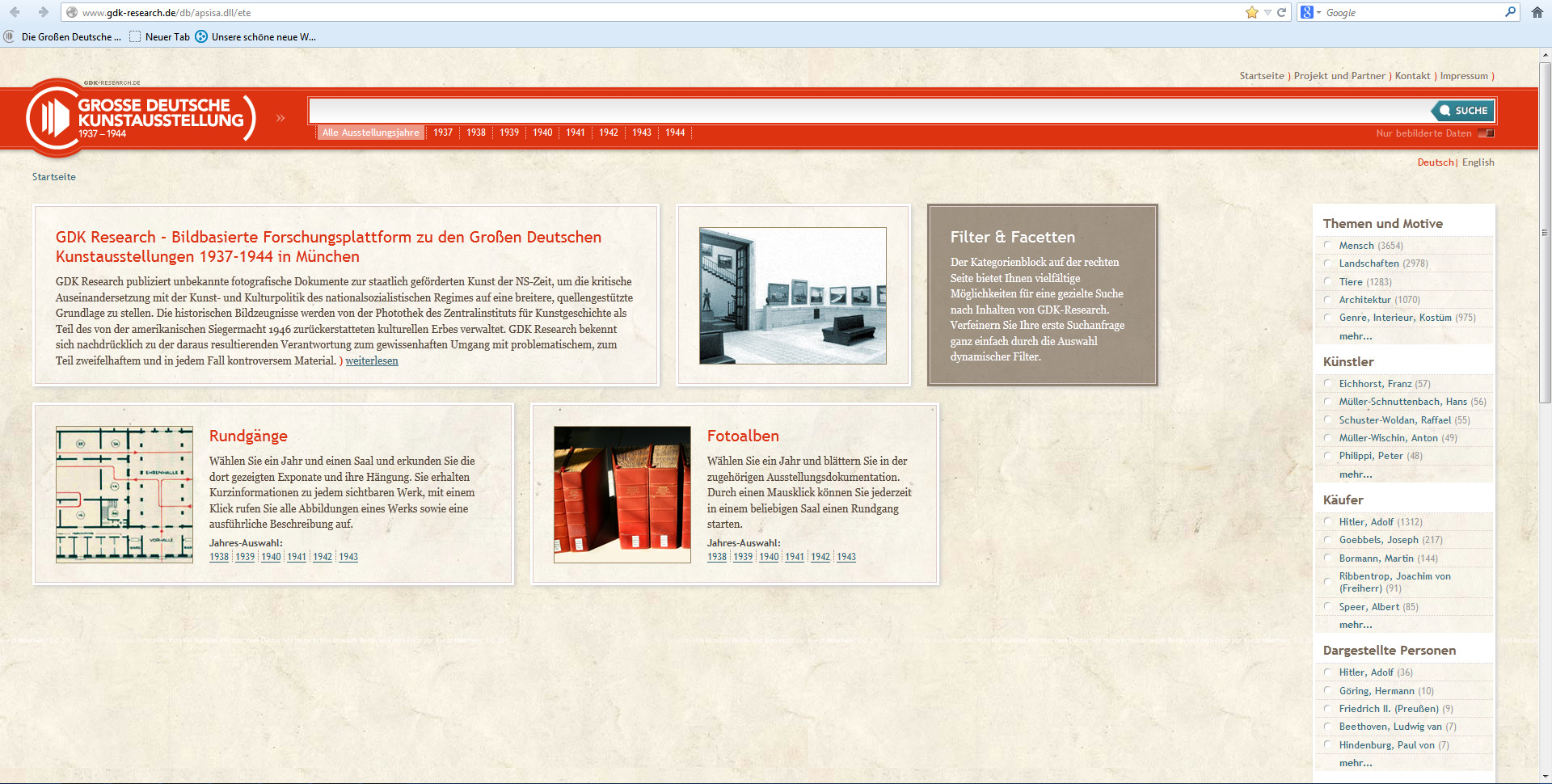This screenshot has height=784, width=1552.
Task: Select the 'Alle Ausstellungsjahre' tab
Action: pos(371,133)
